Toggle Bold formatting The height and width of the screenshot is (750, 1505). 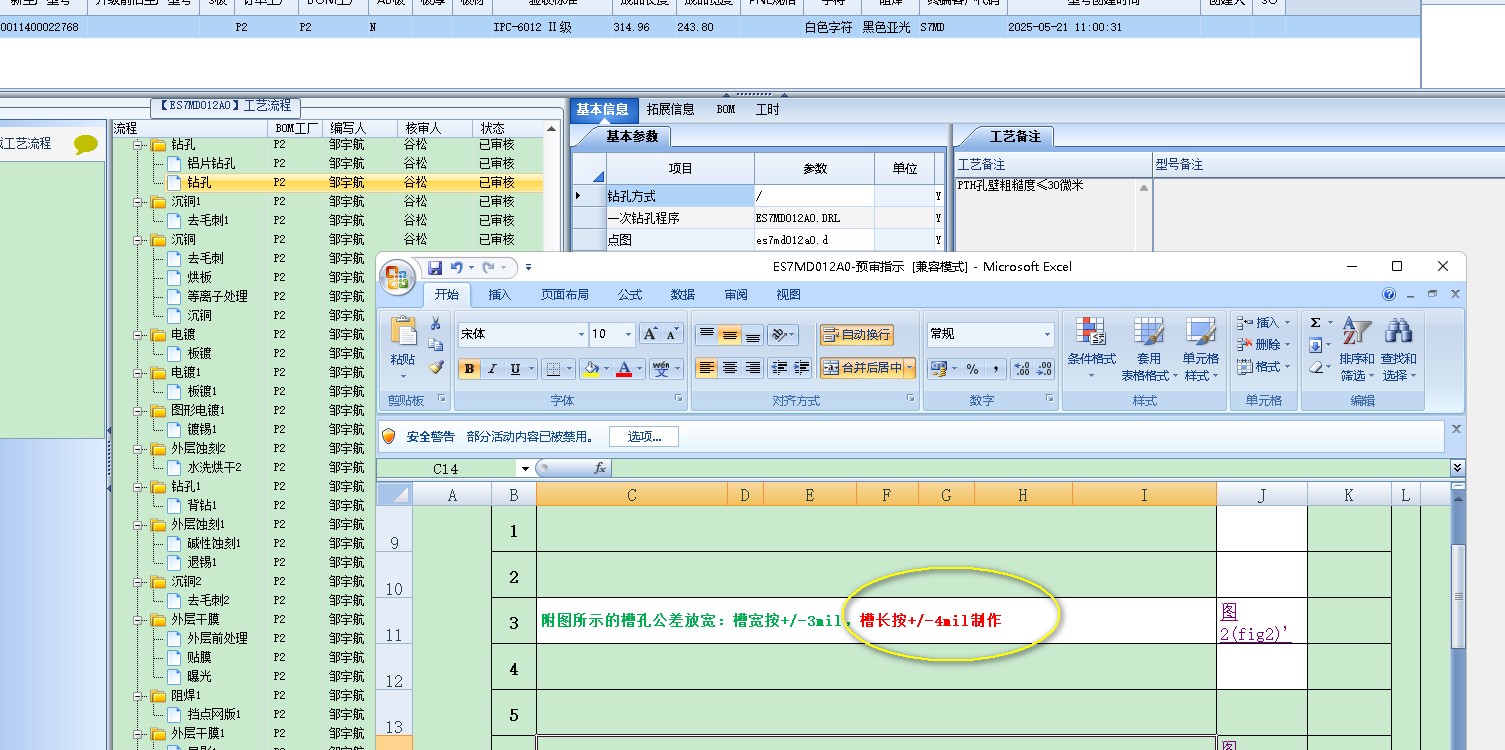click(469, 369)
